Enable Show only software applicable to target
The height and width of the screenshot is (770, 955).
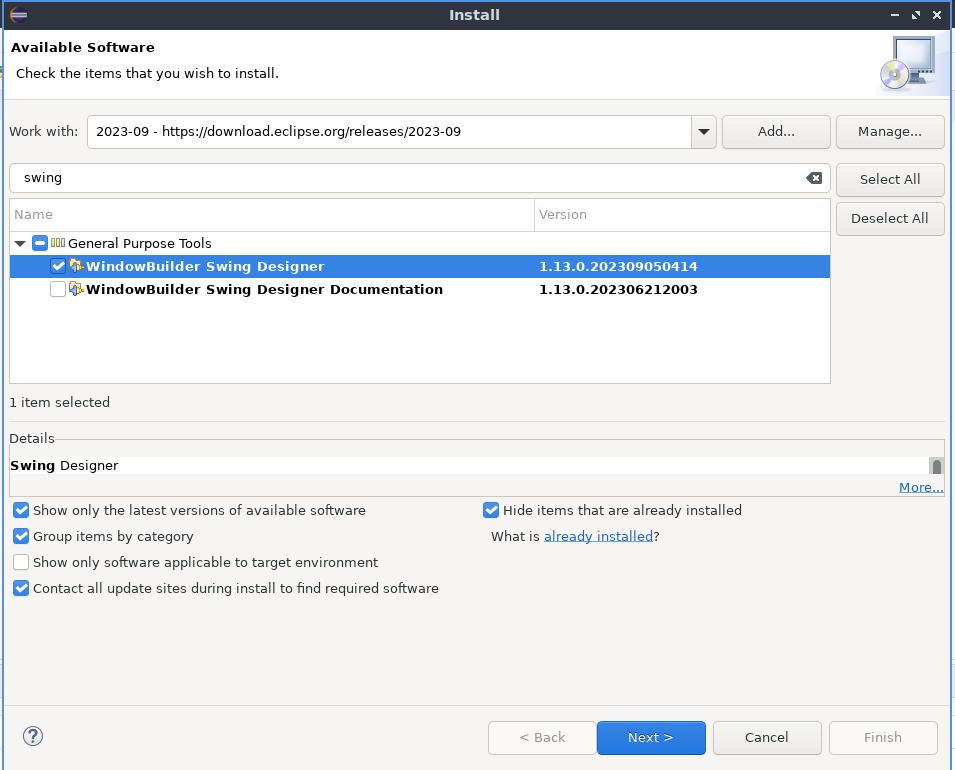point(21,562)
